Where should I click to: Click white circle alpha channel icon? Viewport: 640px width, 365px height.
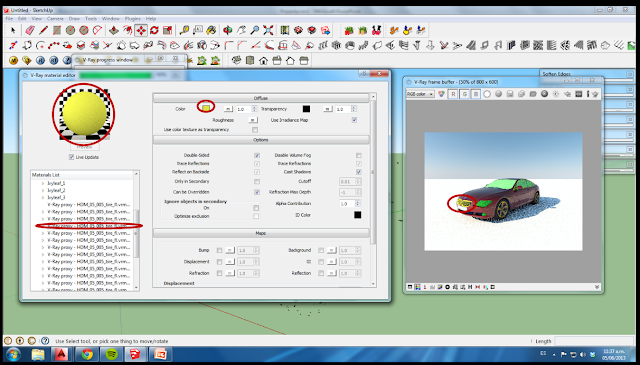[x=487, y=94]
